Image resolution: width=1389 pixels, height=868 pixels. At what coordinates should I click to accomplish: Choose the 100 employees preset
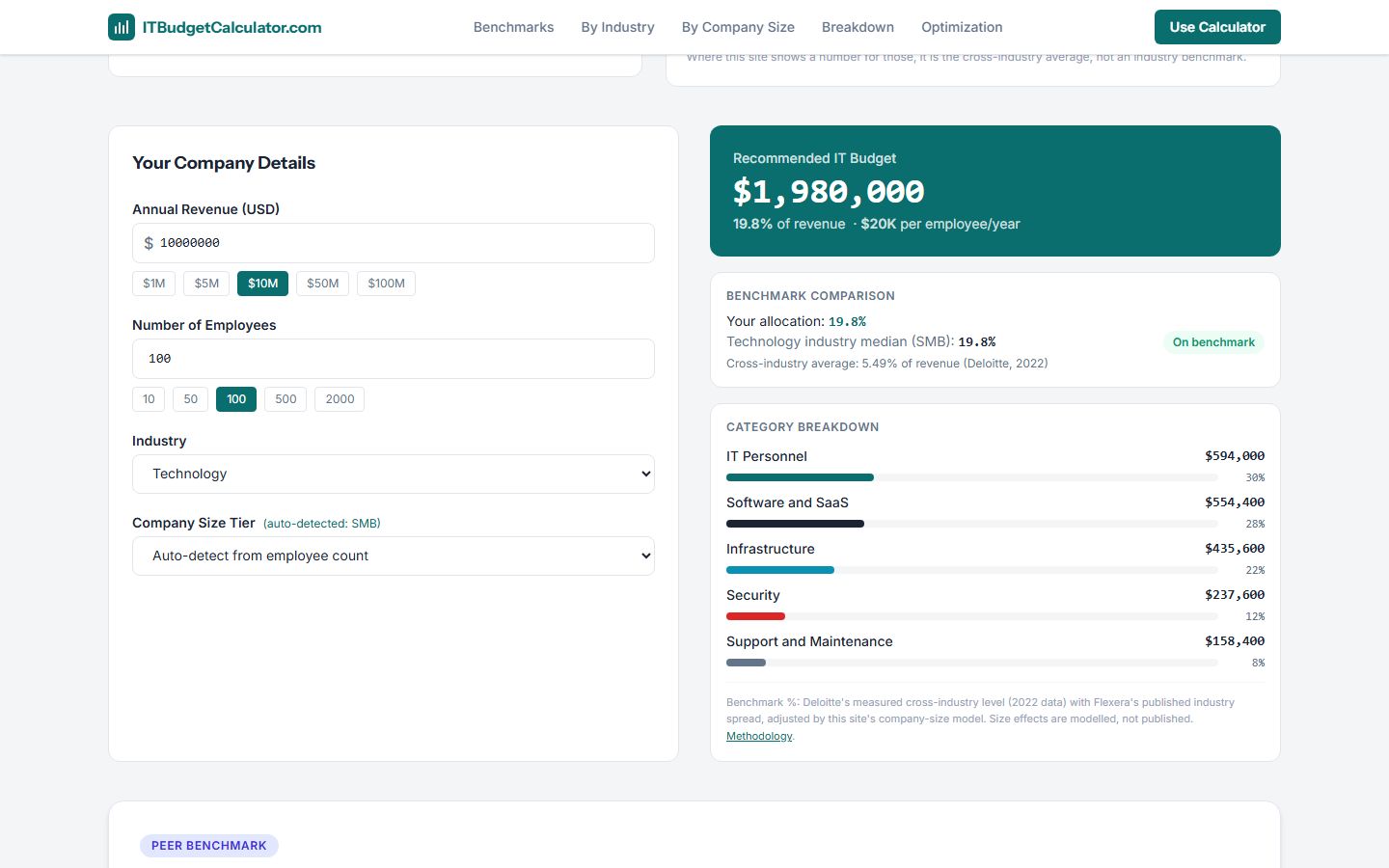tap(236, 399)
